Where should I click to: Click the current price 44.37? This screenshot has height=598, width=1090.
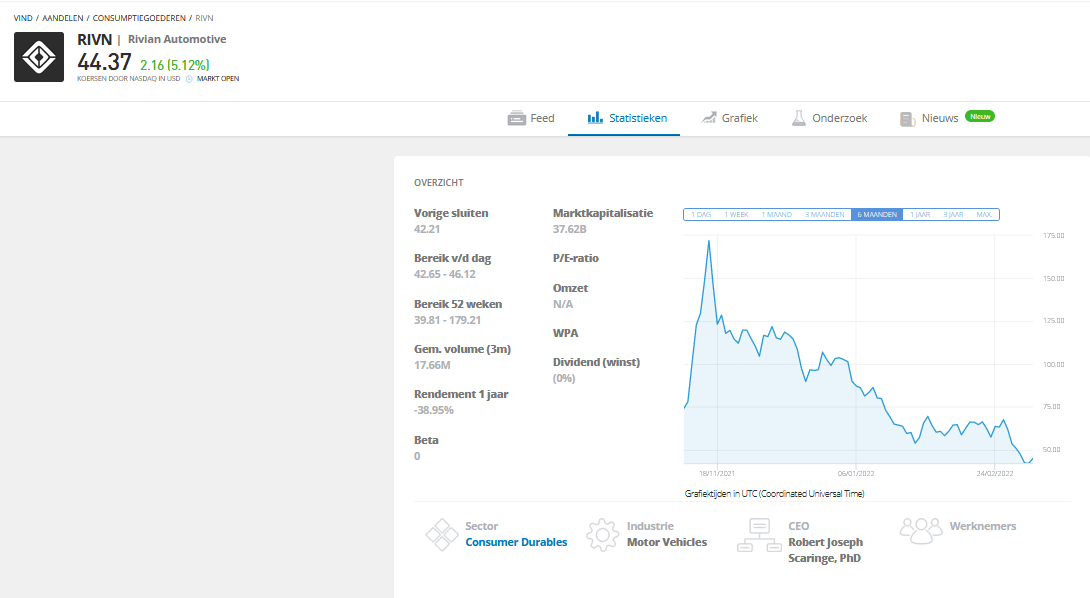coord(104,63)
